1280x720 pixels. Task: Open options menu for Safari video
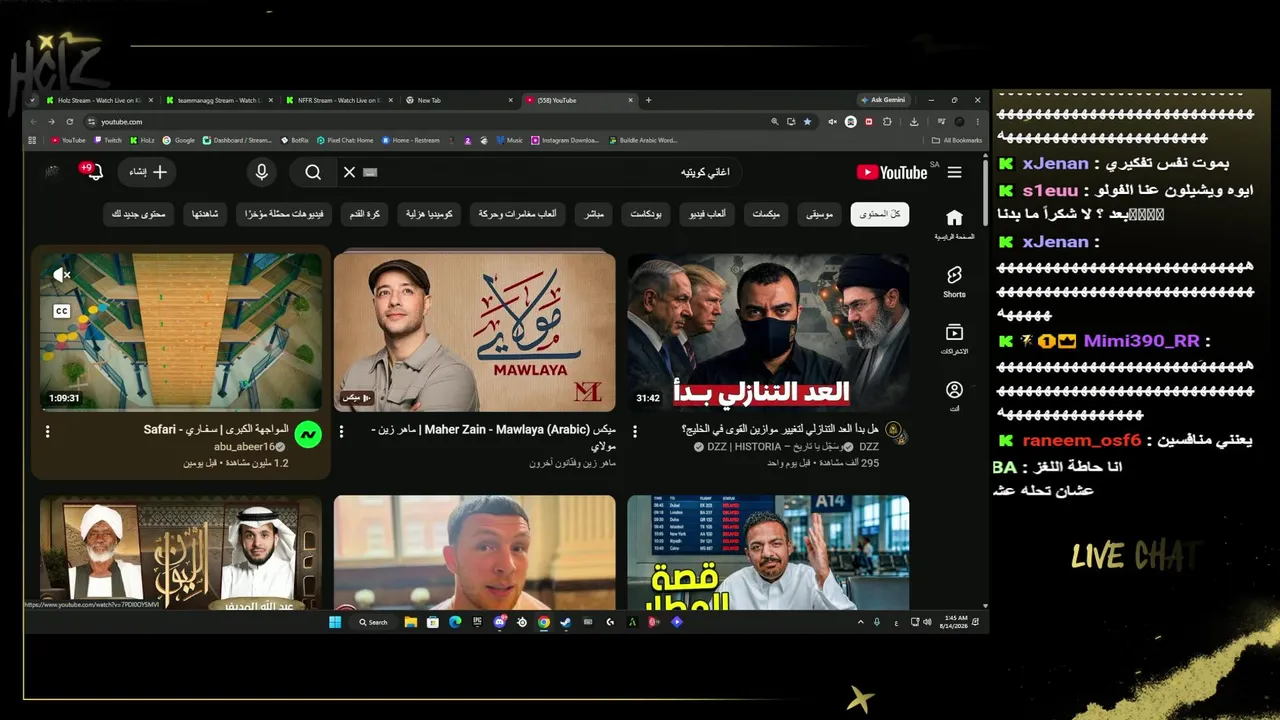pos(47,431)
